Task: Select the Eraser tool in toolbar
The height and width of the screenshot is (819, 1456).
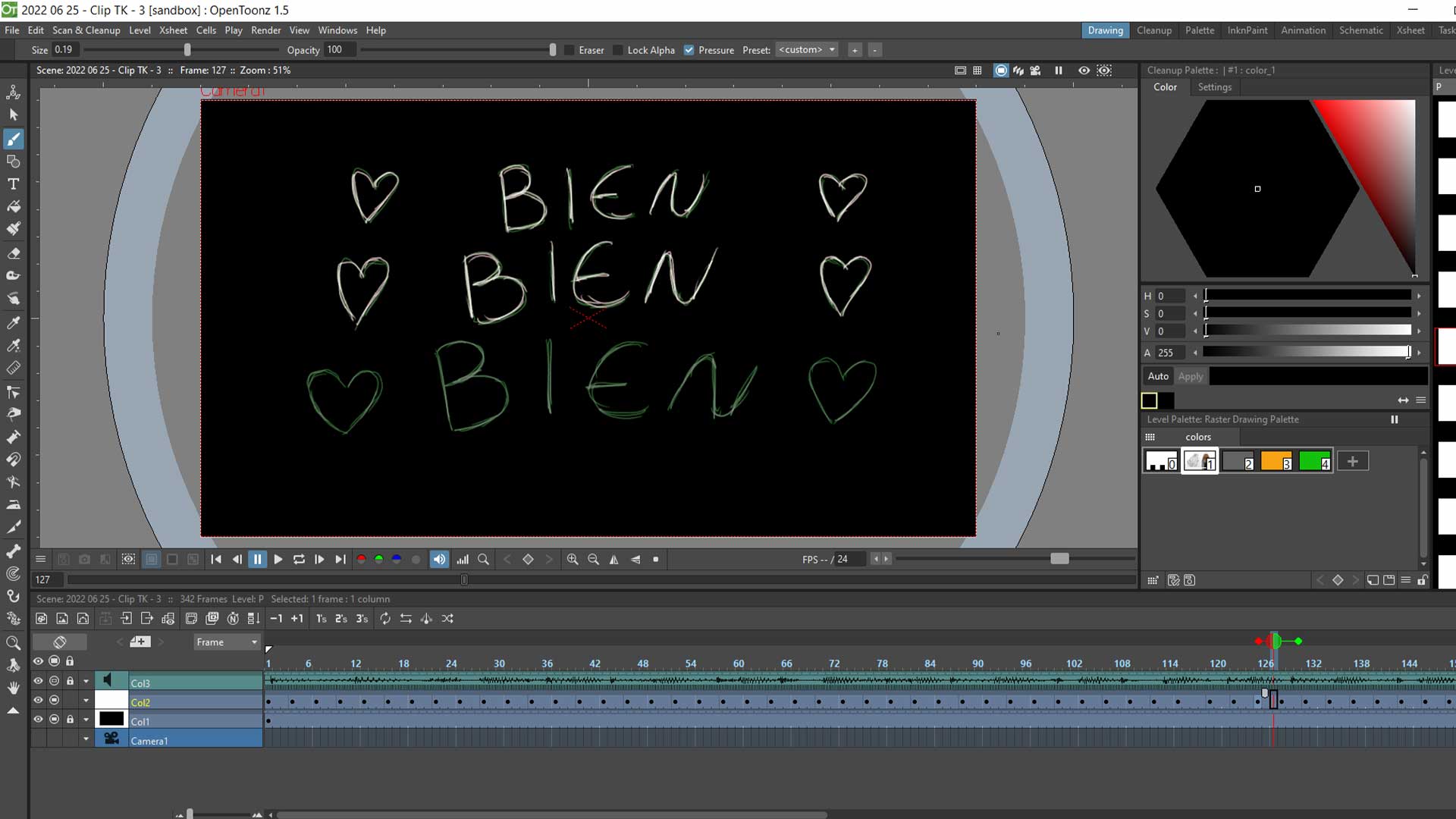Action: click(13, 253)
